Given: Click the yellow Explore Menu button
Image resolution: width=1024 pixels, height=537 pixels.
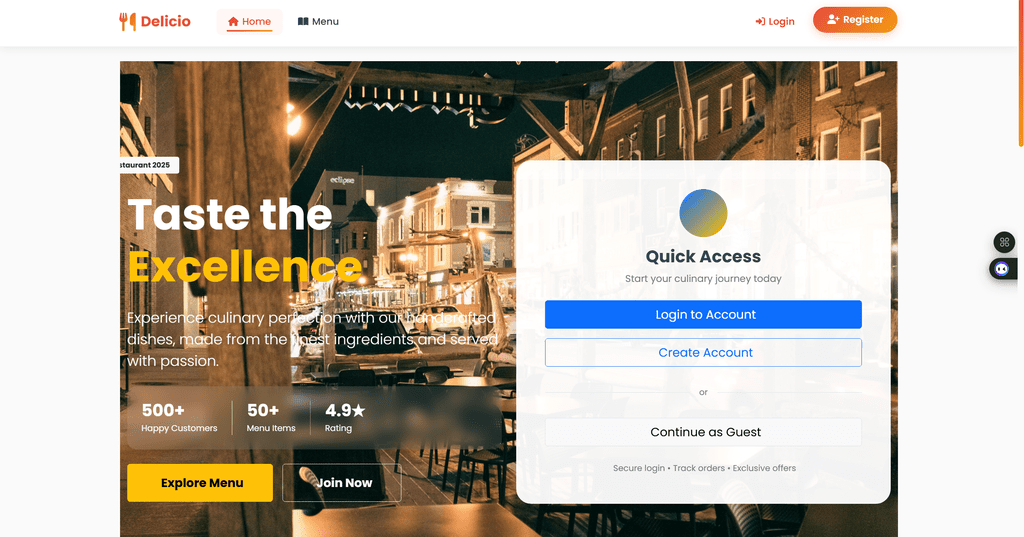Looking at the screenshot, I should [x=200, y=483].
